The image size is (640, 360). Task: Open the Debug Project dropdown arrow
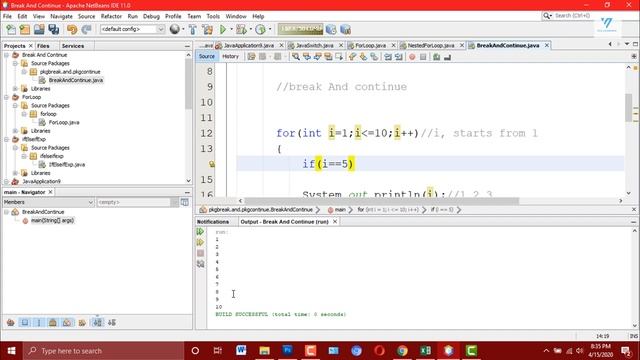click(250, 29)
